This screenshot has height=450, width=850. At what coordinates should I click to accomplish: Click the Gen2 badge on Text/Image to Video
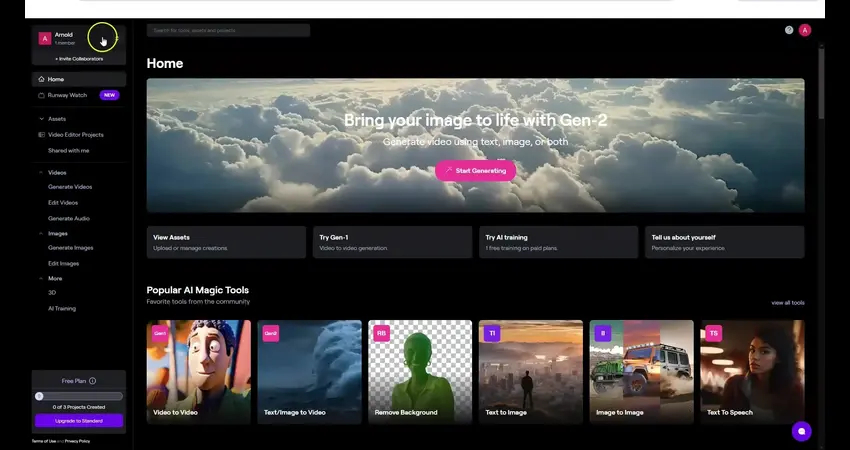[x=271, y=333]
